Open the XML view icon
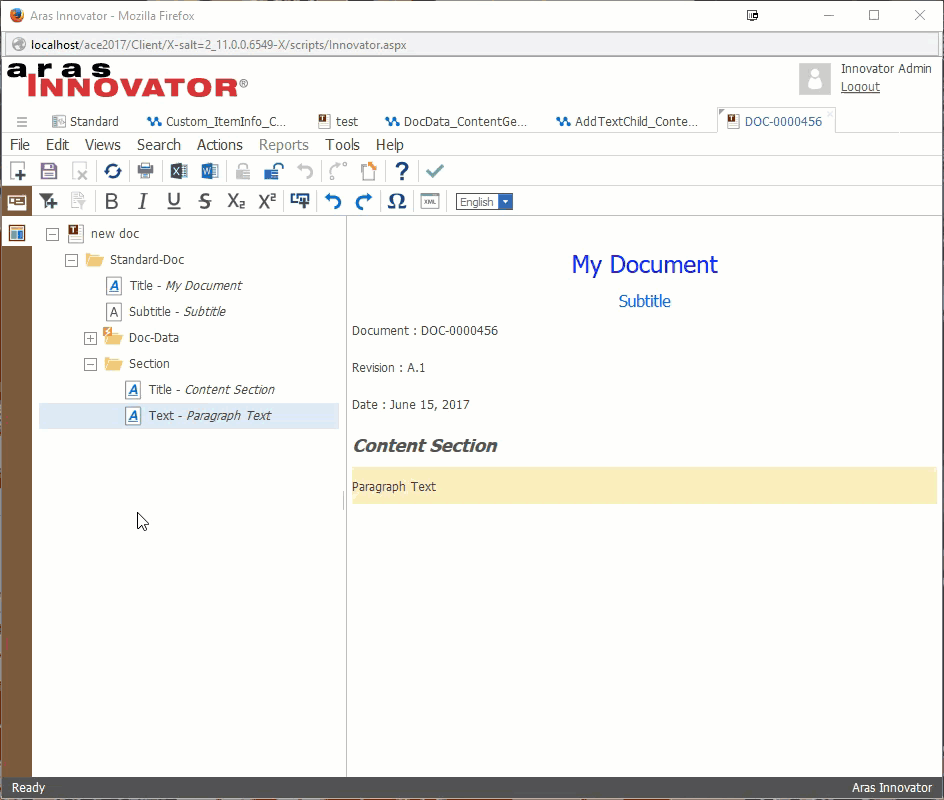 (430, 201)
